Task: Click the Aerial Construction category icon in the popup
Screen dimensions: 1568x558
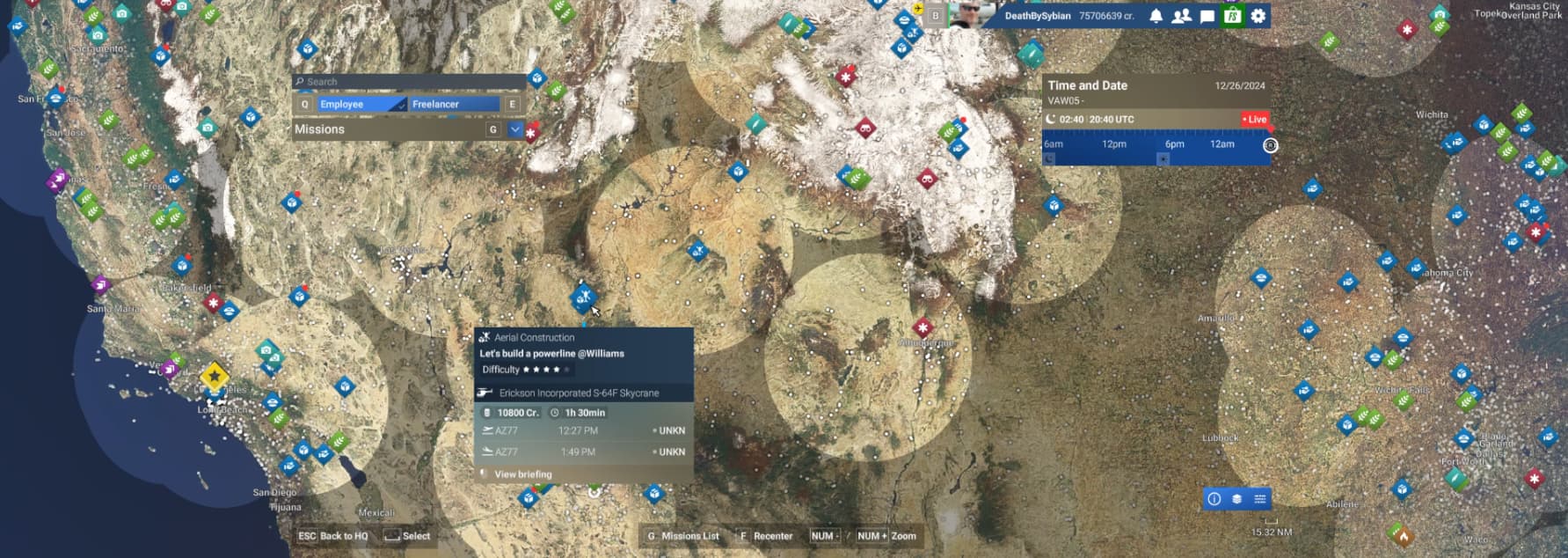Action: 484,337
